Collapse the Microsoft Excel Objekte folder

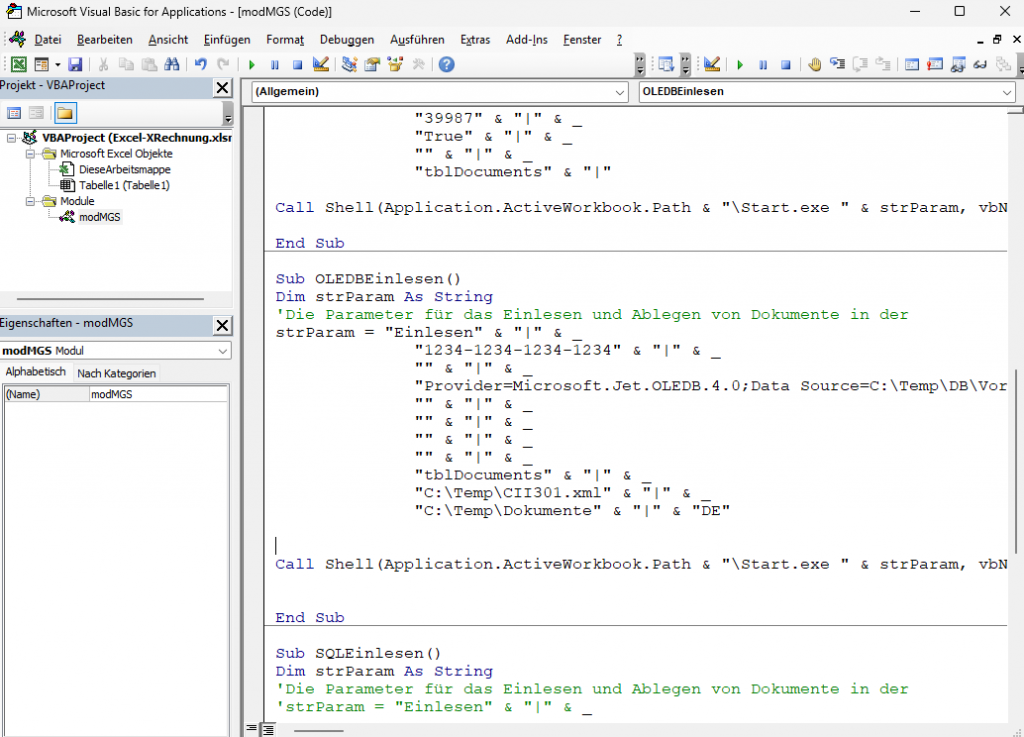point(30,154)
